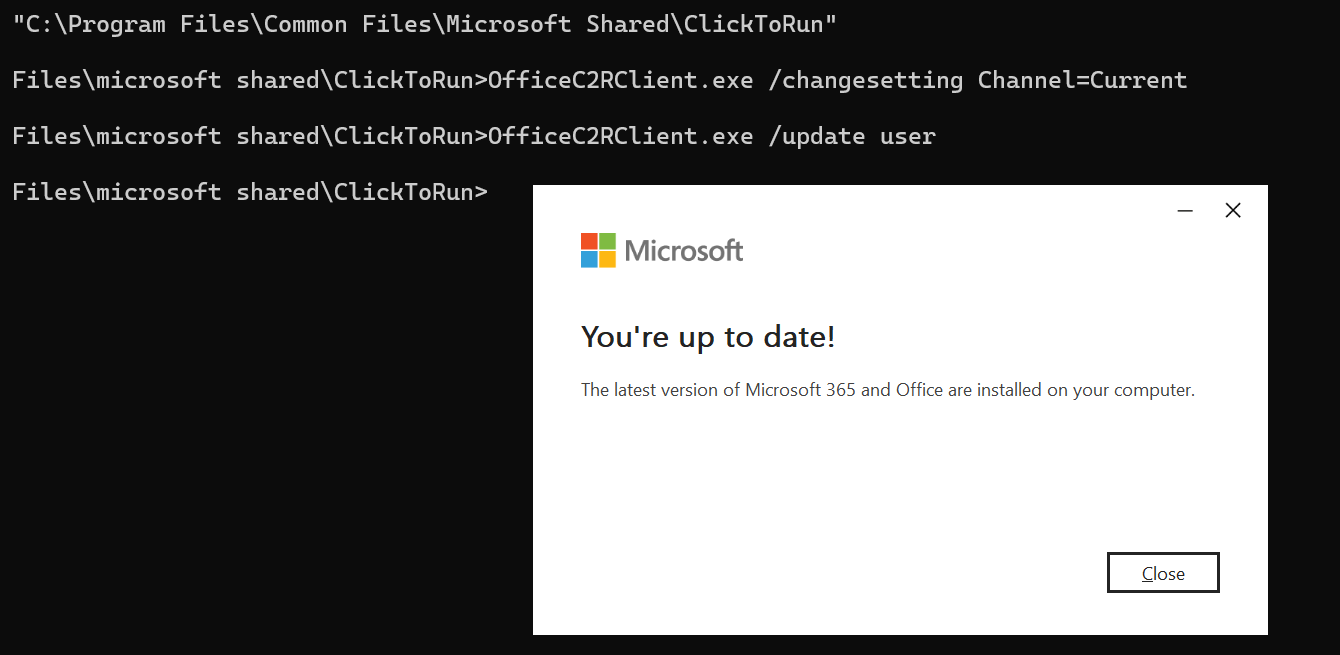Dismiss the dialog with the X icon

[1233, 210]
